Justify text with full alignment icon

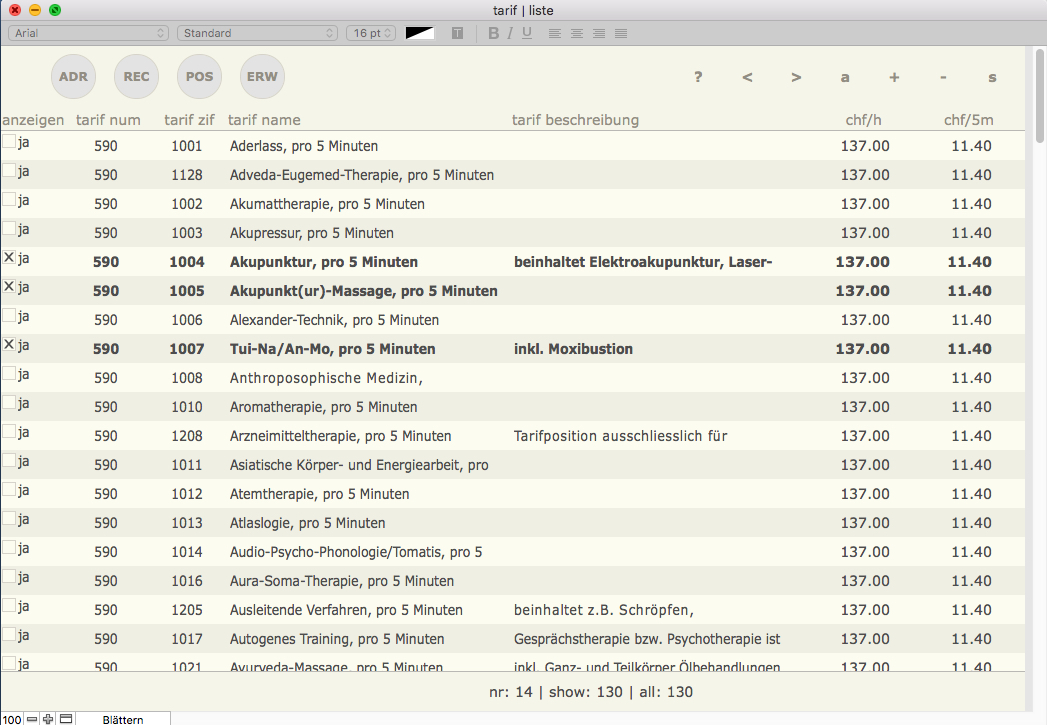click(621, 33)
